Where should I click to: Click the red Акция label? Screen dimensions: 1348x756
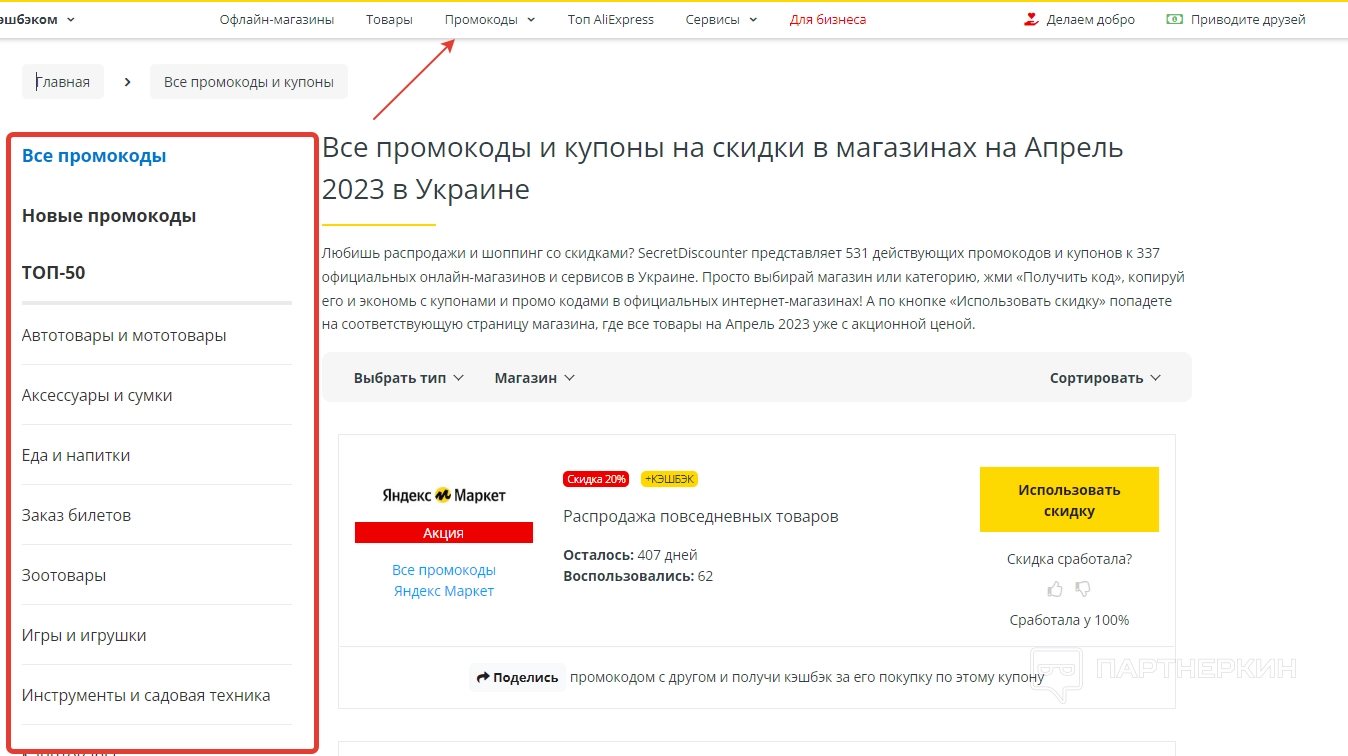point(444,533)
